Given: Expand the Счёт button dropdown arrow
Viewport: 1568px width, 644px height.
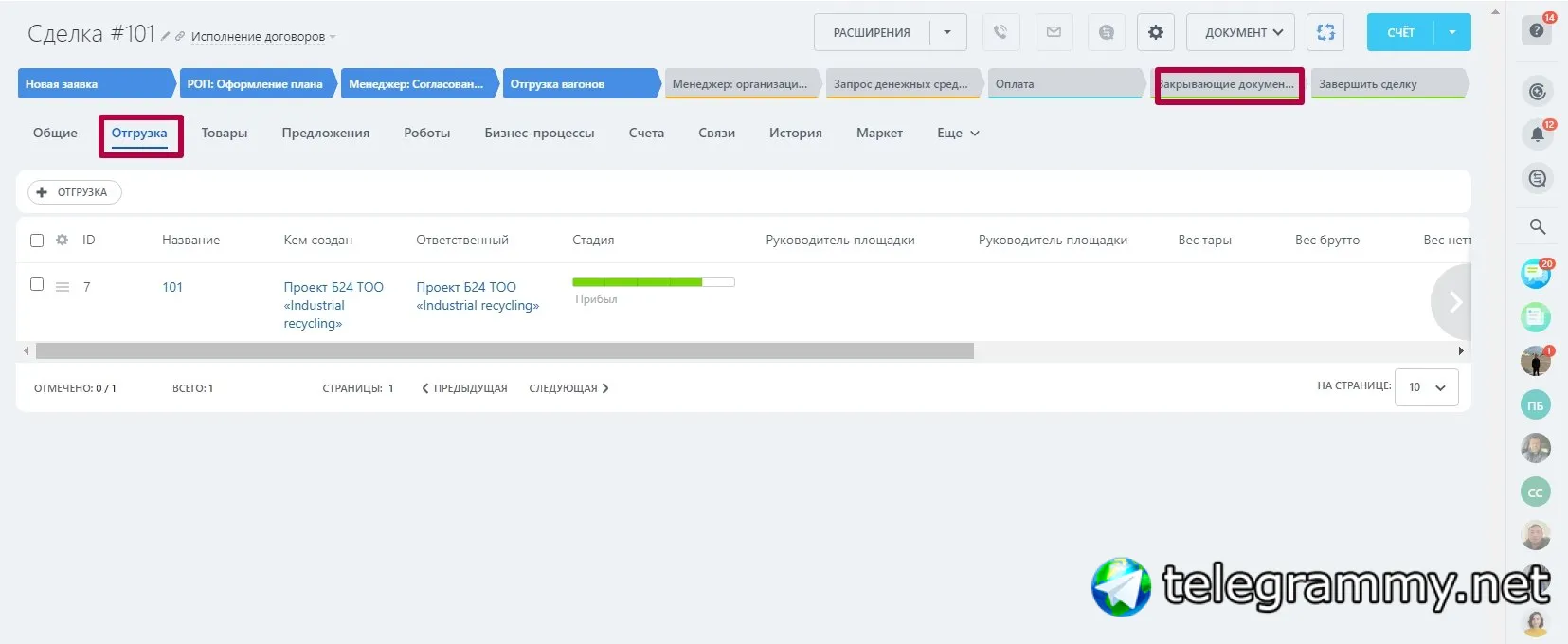Looking at the screenshot, I should click(x=1452, y=32).
